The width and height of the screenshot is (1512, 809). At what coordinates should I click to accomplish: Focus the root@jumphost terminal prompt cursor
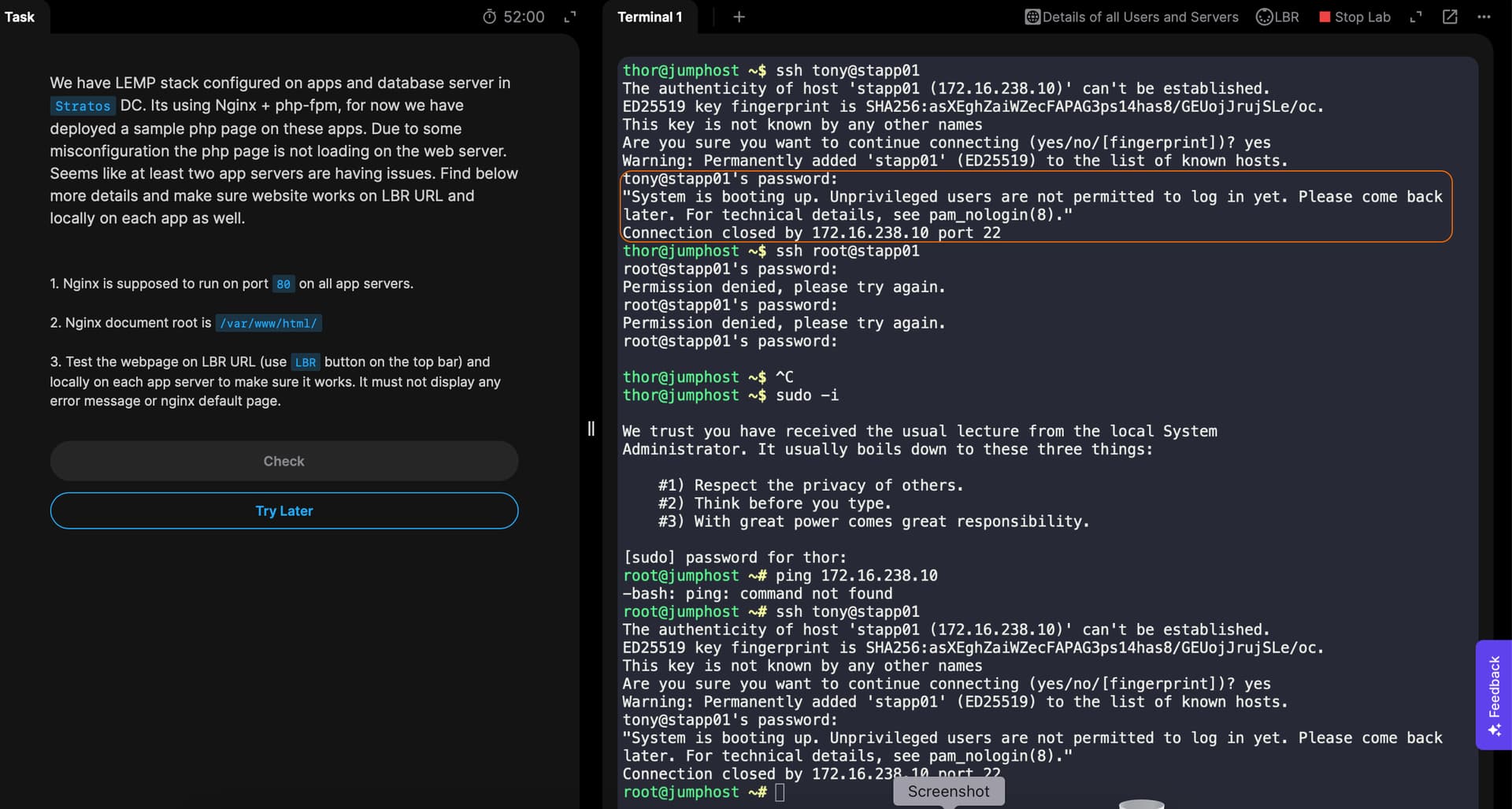(x=780, y=792)
